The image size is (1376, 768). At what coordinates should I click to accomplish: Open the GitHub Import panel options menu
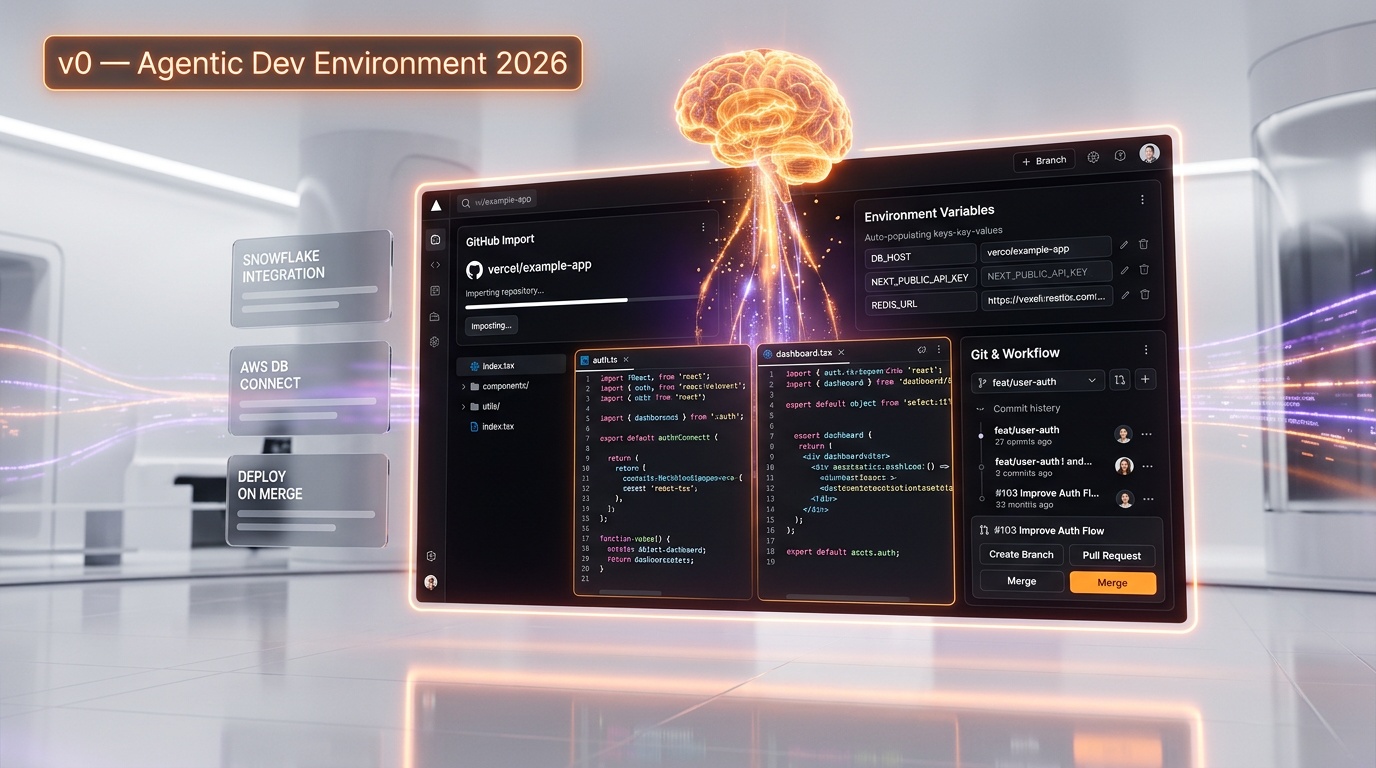pyautogui.click(x=703, y=228)
